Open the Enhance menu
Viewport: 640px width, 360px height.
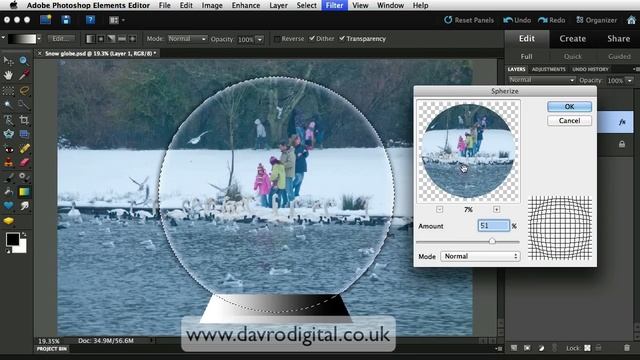click(246, 5)
